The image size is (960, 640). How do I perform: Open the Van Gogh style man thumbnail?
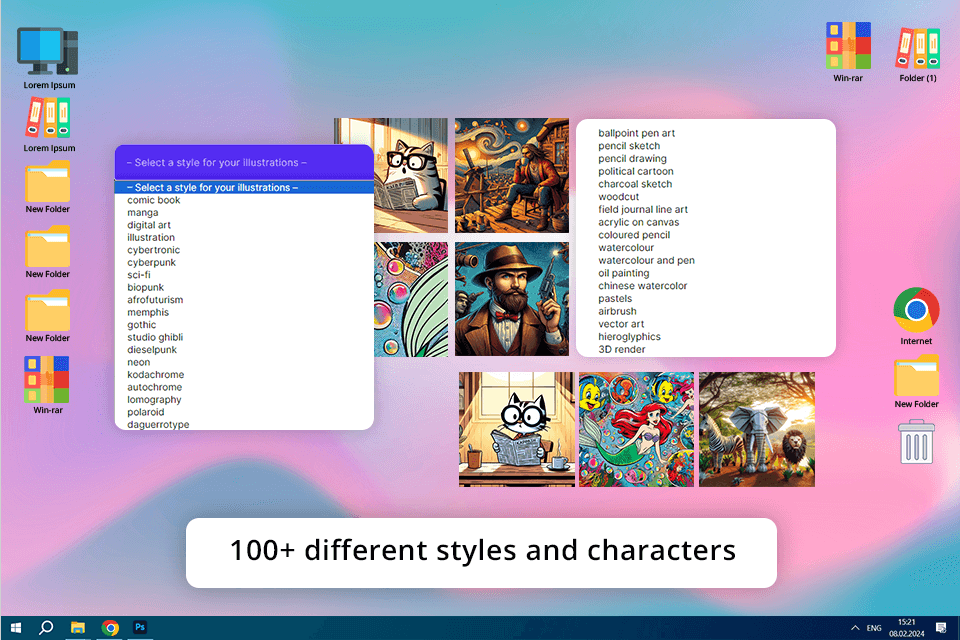[x=512, y=176]
